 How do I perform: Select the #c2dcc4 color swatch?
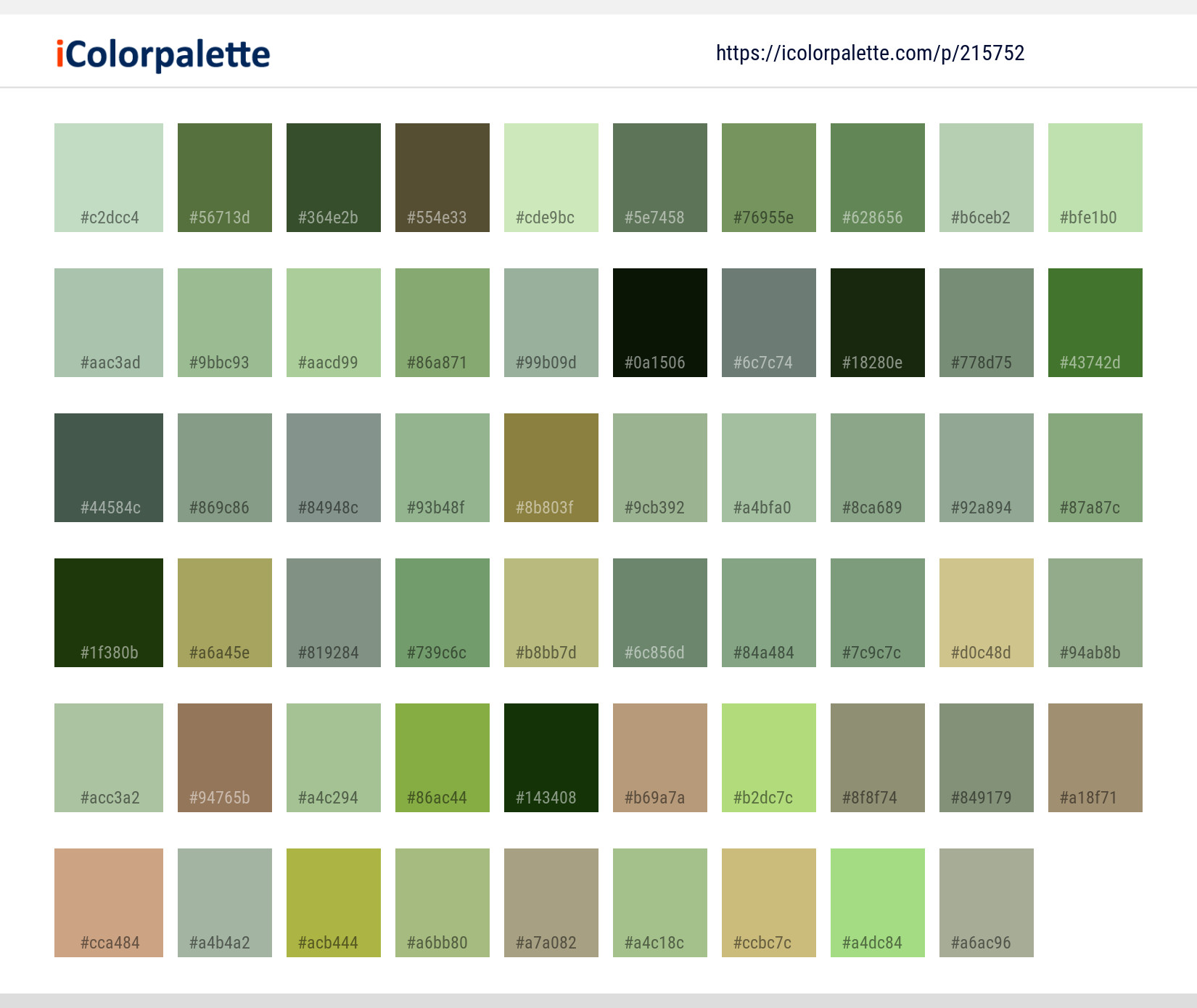(109, 178)
